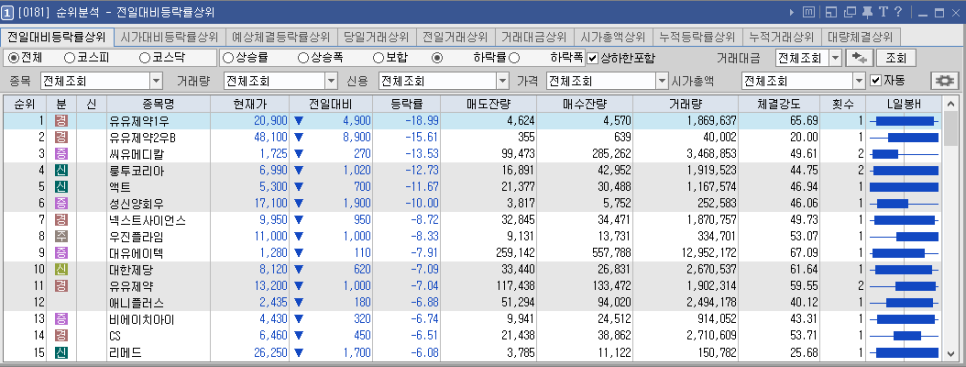Image resolution: width=966 pixels, height=367 pixels.
Task: Sort by the 등락률 column header
Action: 407,104
